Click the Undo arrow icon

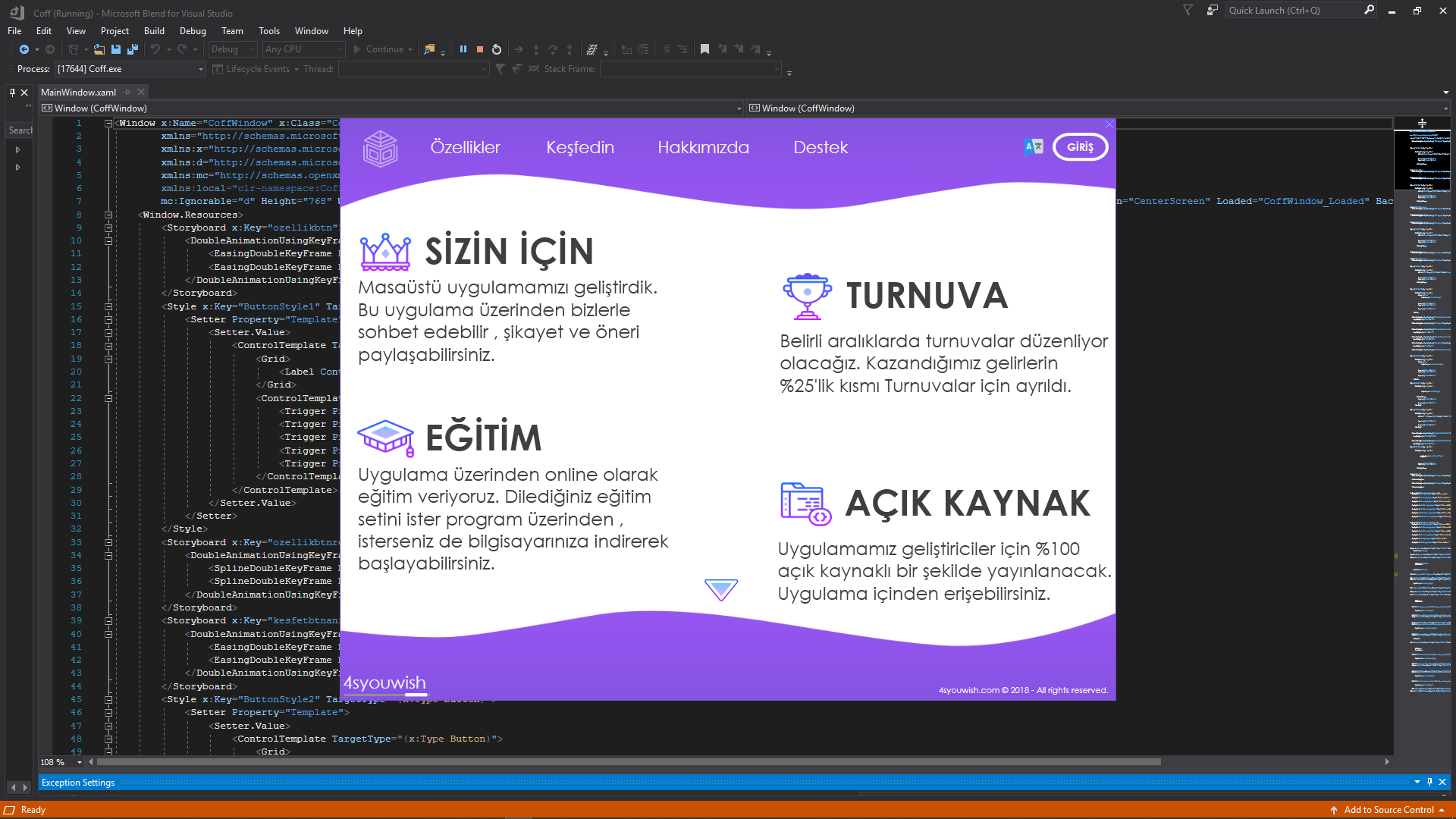coord(155,49)
